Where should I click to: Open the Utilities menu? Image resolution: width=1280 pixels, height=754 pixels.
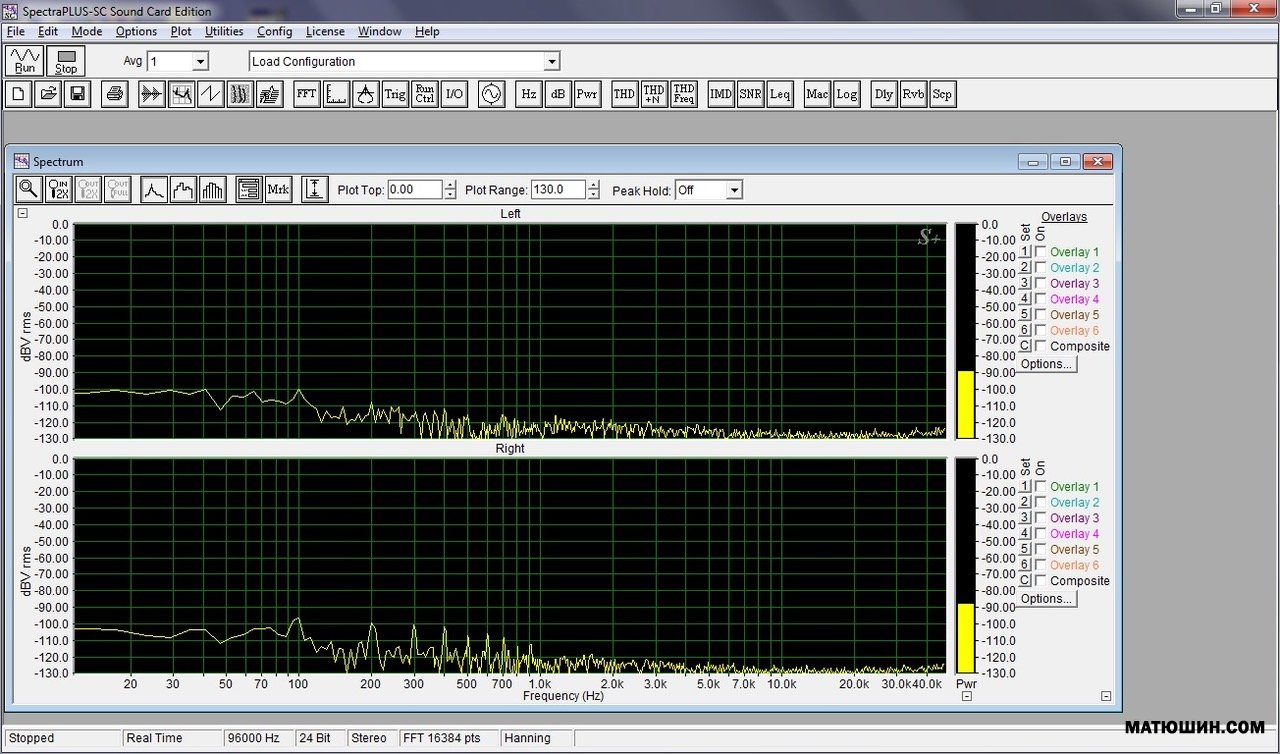[x=224, y=31]
